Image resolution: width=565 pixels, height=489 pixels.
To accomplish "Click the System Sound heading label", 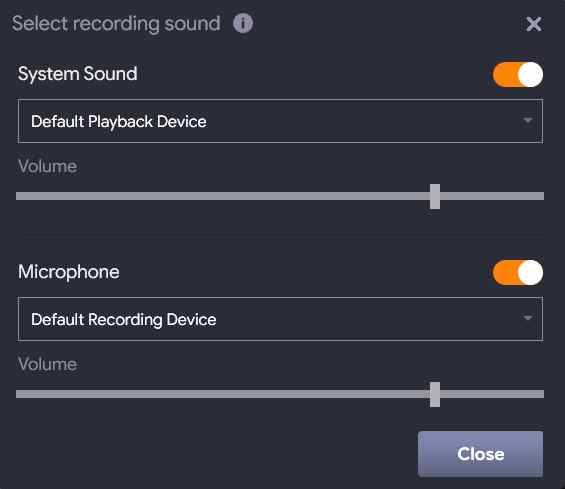I will 77,74.
